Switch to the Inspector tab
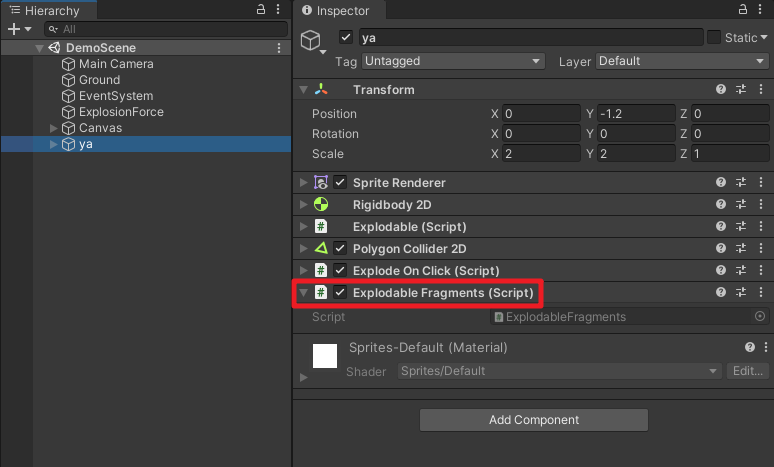774x467 pixels. tap(341, 10)
